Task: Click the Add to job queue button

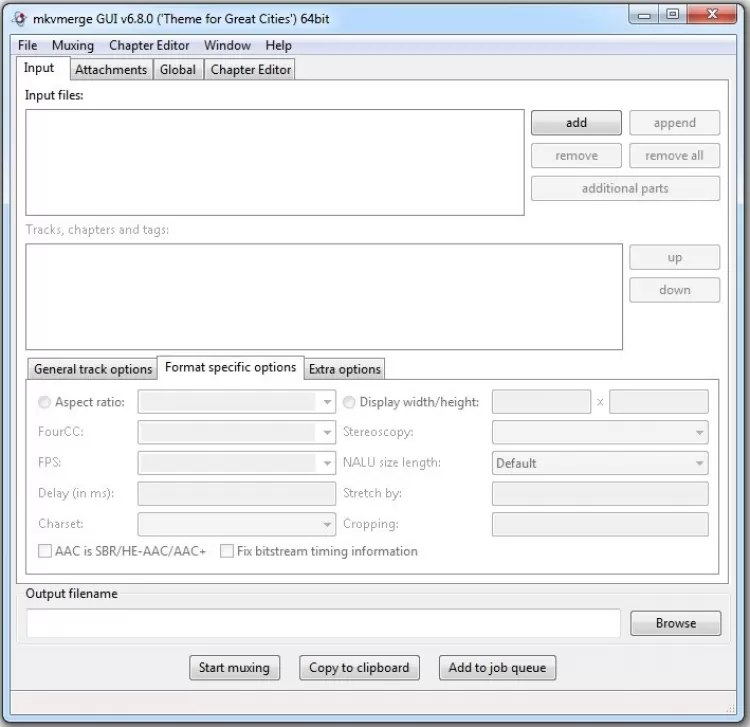Action: click(497, 668)
